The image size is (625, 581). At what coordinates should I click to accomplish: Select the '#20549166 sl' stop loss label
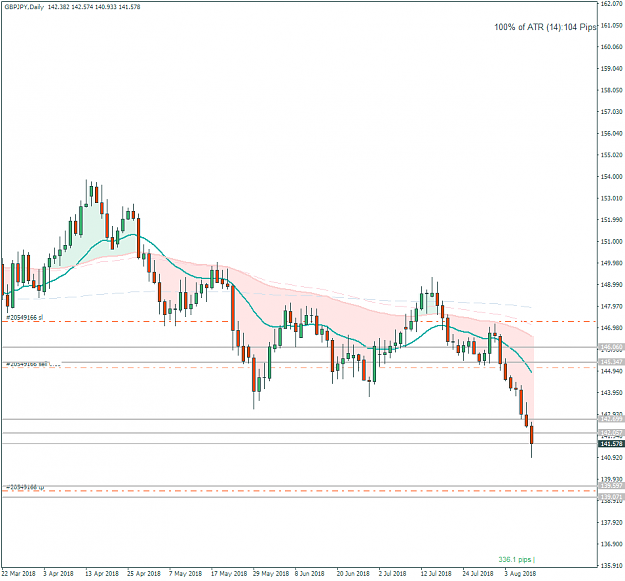coord(25,317)
